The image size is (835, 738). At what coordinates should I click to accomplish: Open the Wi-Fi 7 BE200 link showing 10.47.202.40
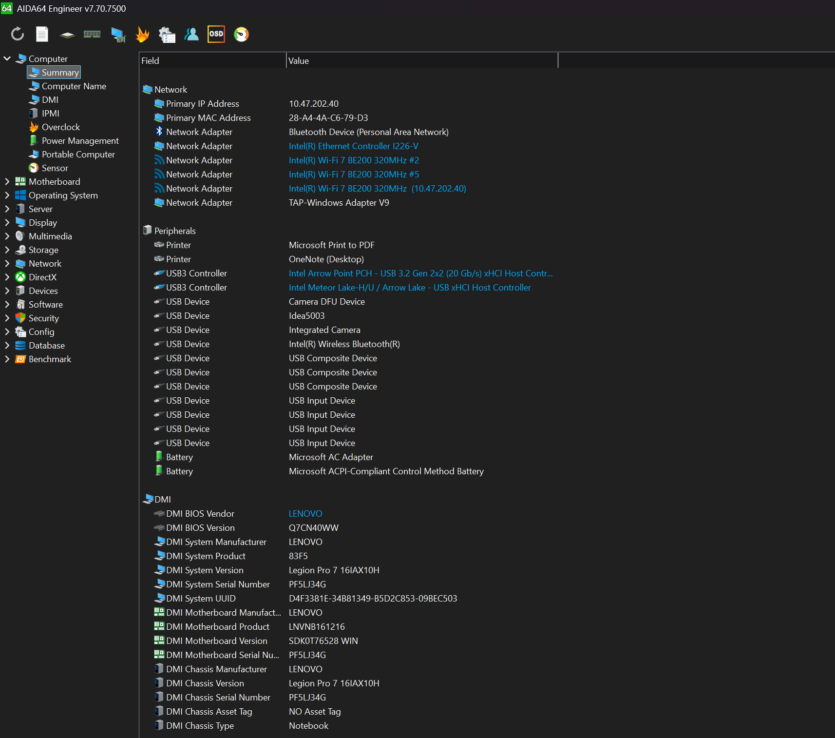click(x=377, y=188)
